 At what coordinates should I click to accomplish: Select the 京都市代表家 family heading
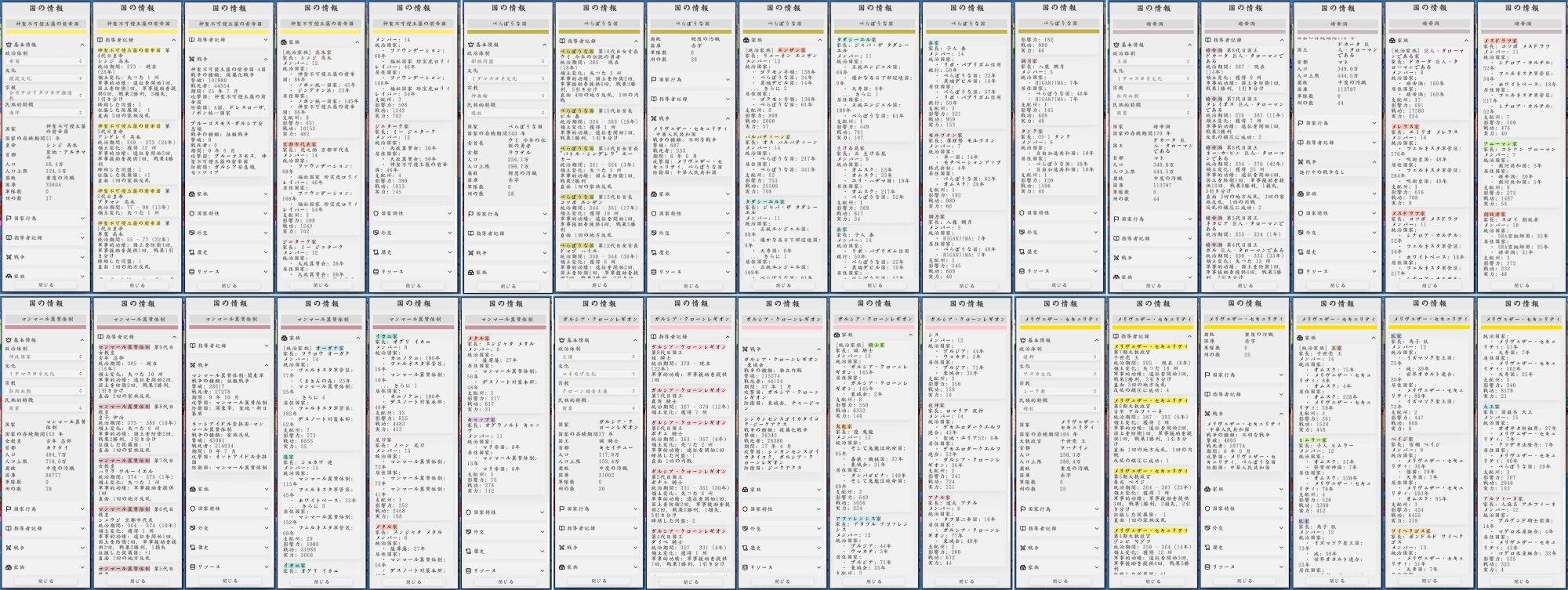tap(299, 144)
